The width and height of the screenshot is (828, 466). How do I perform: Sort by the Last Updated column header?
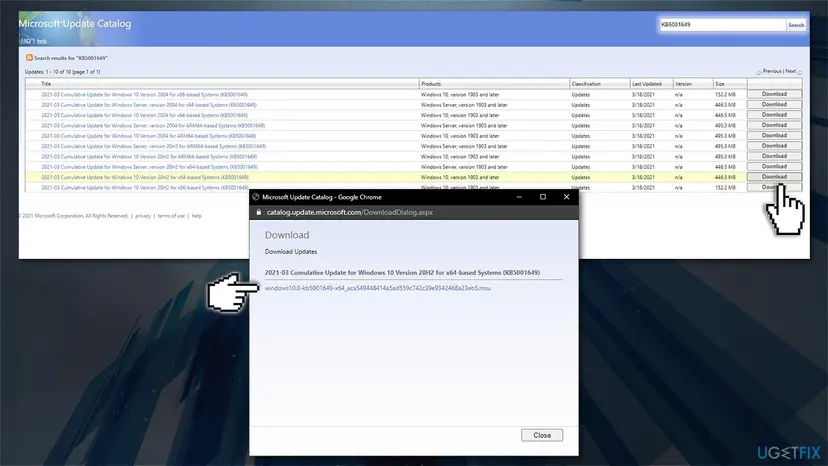click(x=647, y=84)
